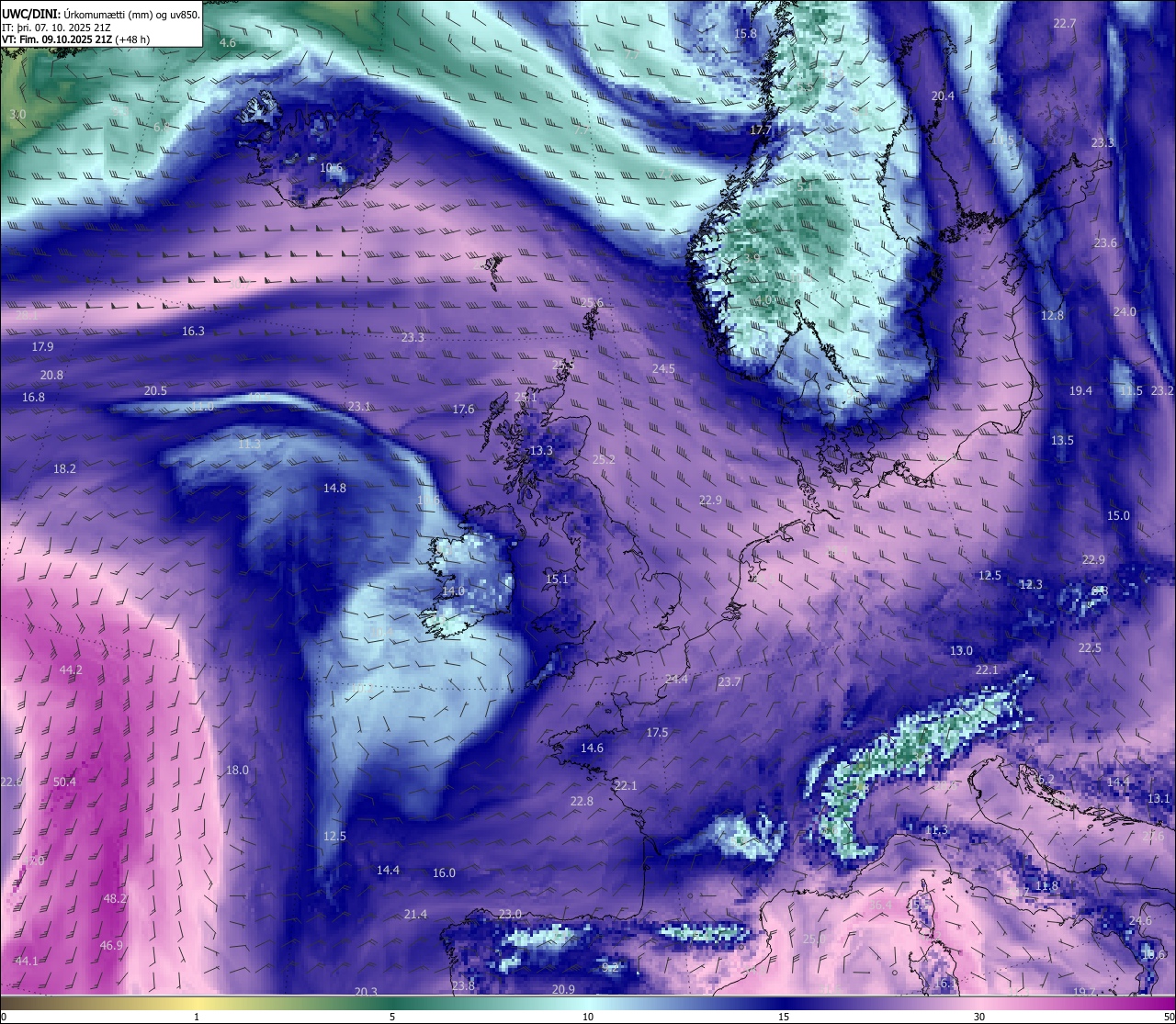Click the 24.4 value over the English Channel
This screenshot has height=1024, width=1176.
pos(676,680)
